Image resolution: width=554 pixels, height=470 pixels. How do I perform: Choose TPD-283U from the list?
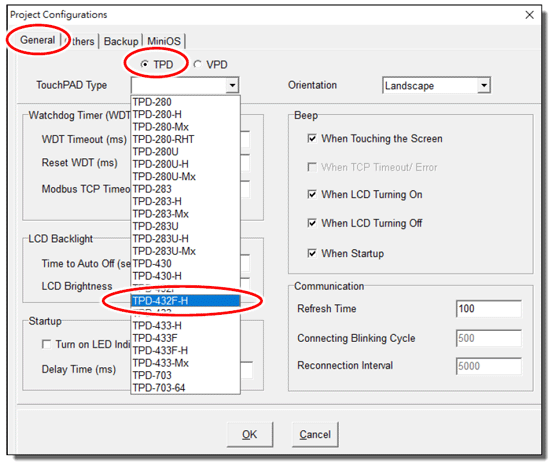click(185, 227)
